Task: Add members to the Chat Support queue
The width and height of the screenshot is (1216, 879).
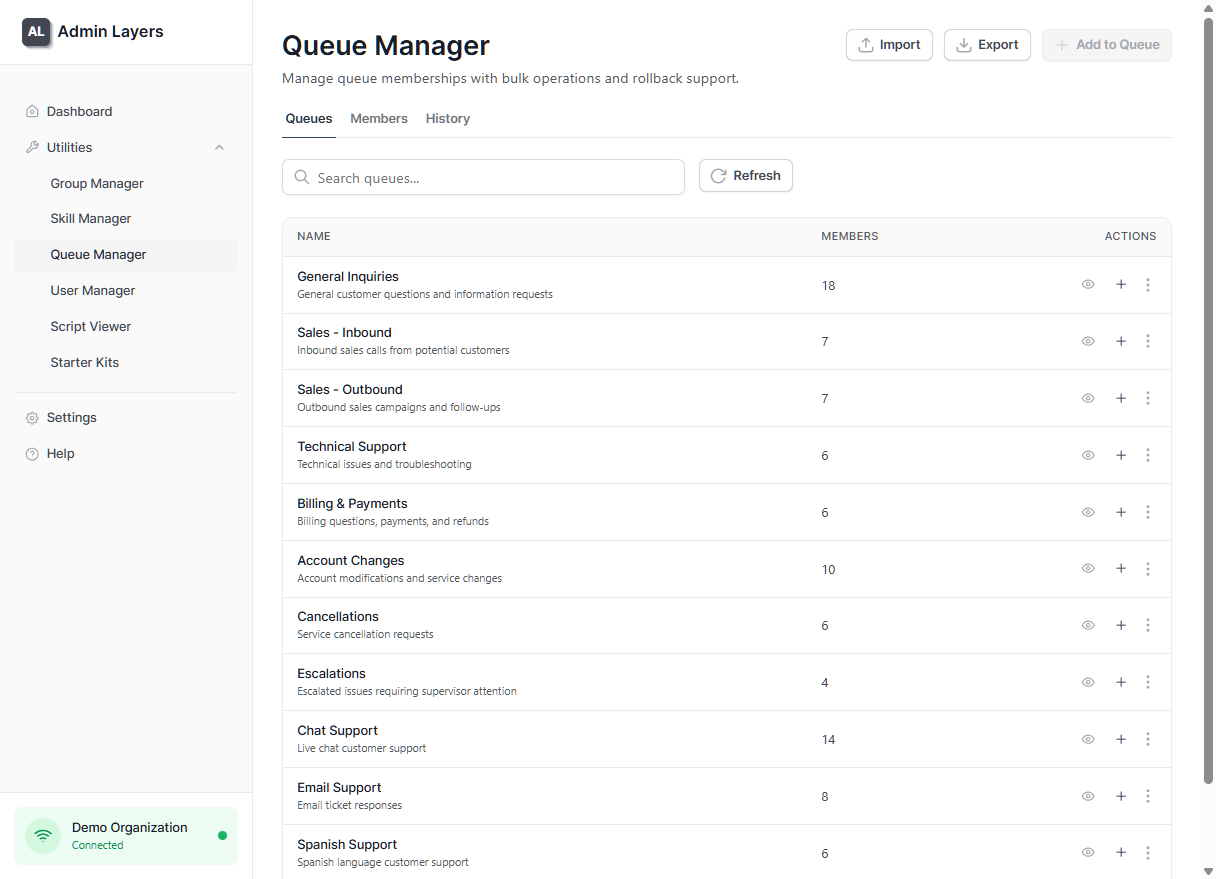Action: (1121, 739)
